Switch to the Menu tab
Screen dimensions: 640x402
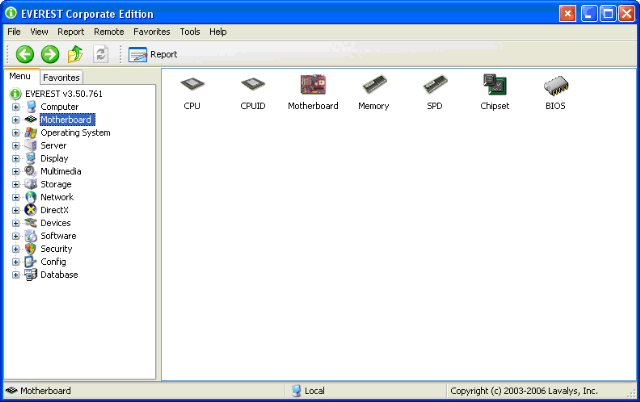pos(20,76)
